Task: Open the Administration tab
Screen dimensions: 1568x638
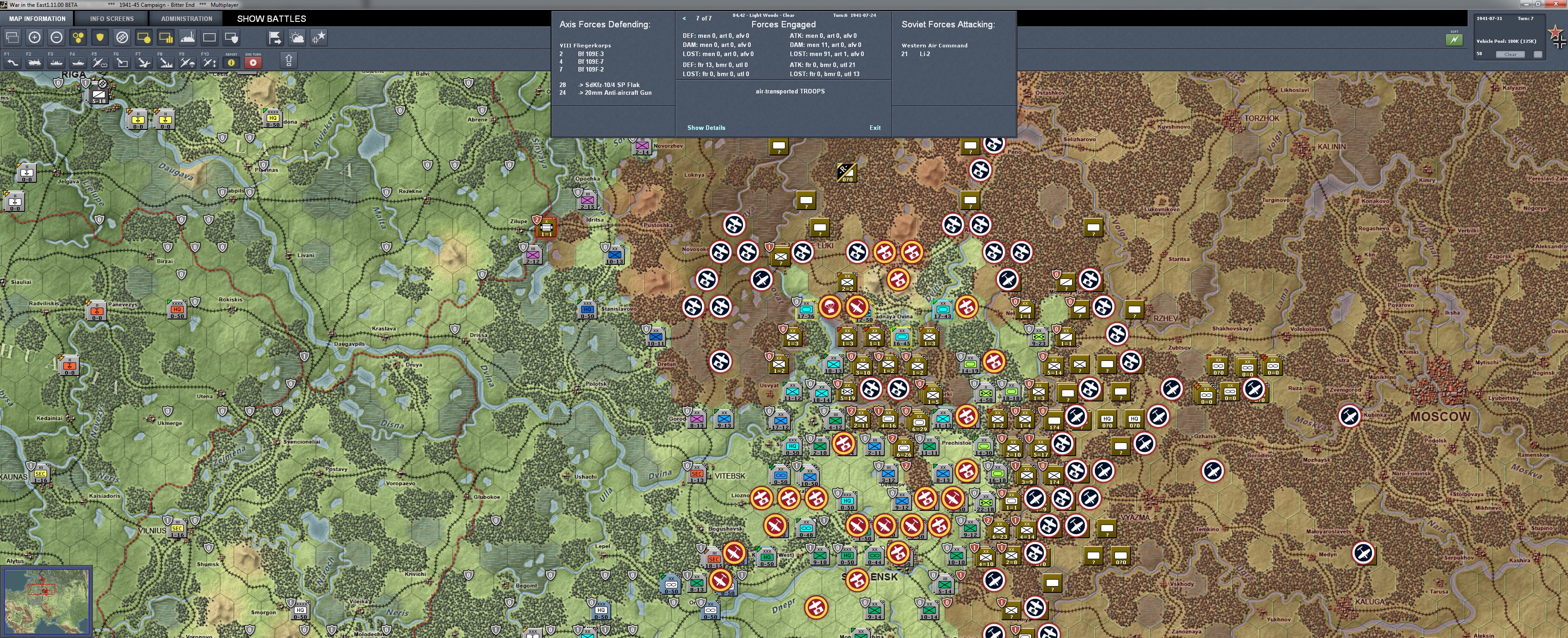Action: click(186, 19)
